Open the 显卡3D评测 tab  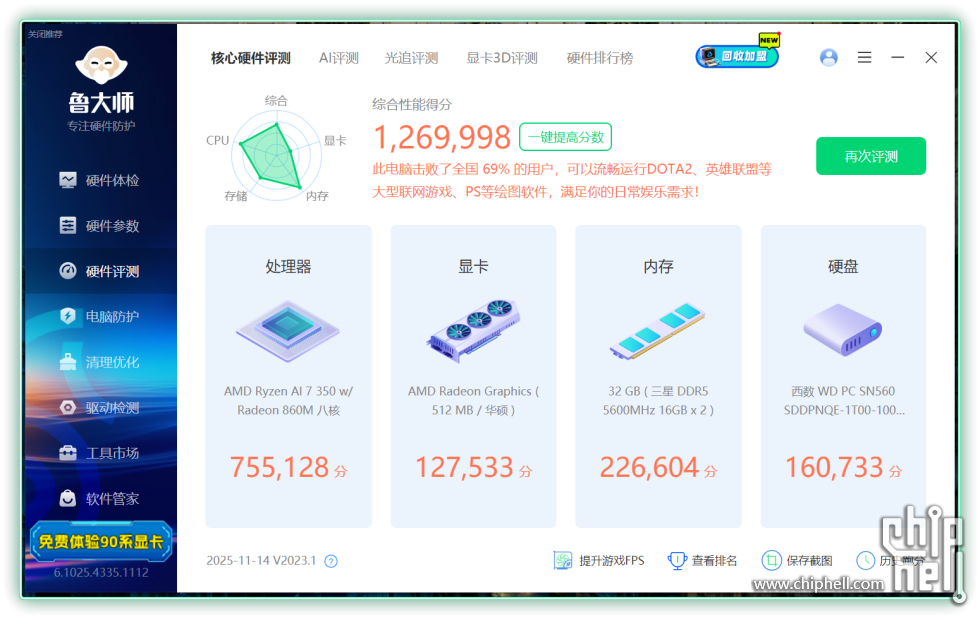click(502, 58)
